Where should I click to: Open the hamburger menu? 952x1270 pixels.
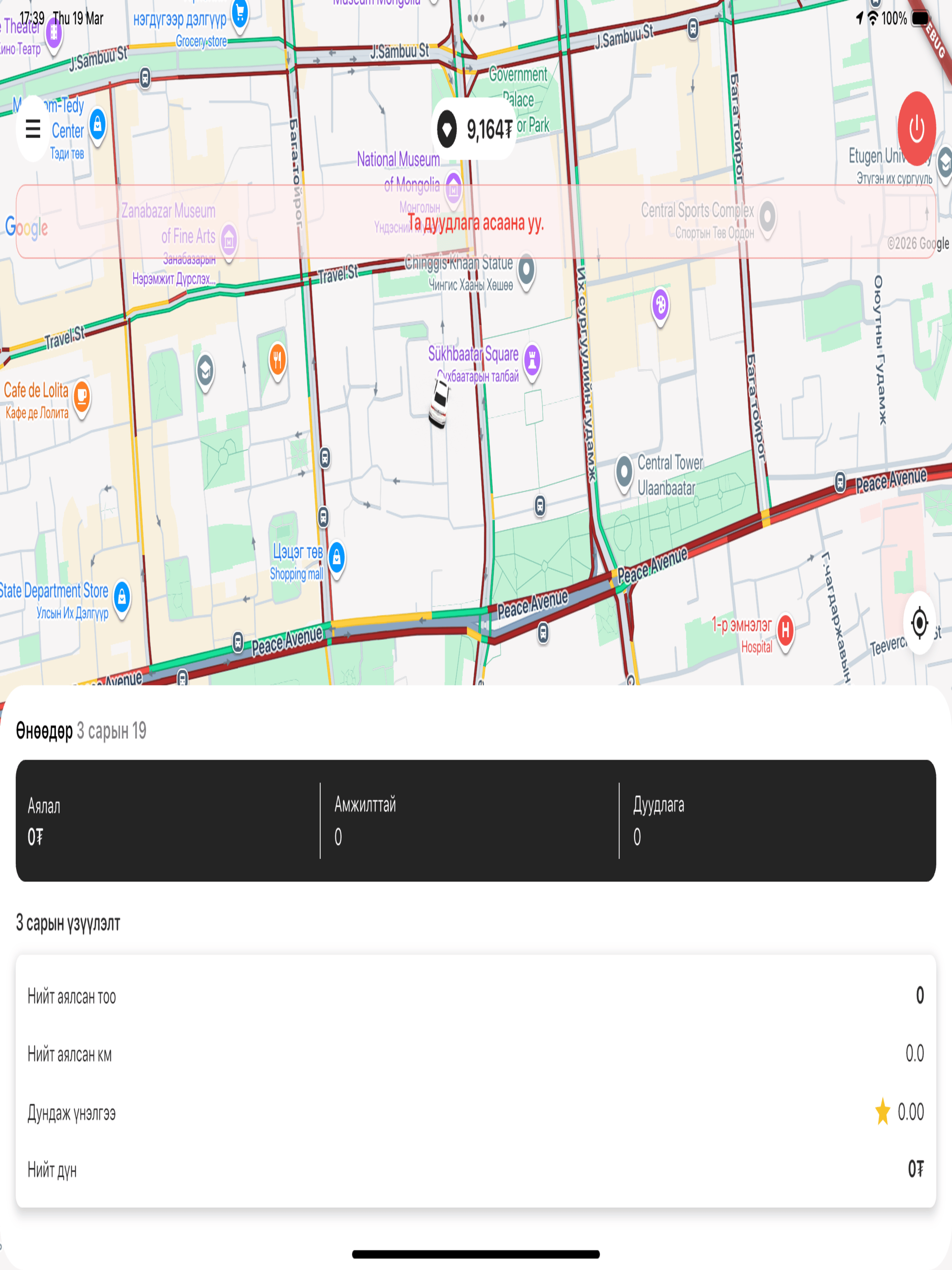click(x=33, y=128)
